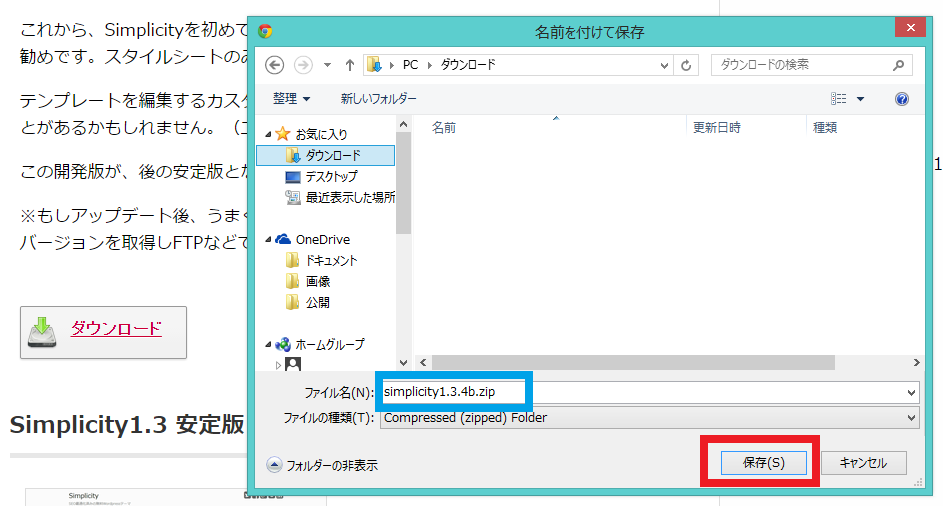The image size is (943, 506).
Task: Focus the ダウンロードの検索 search field
Action: [x=811, y=65]
